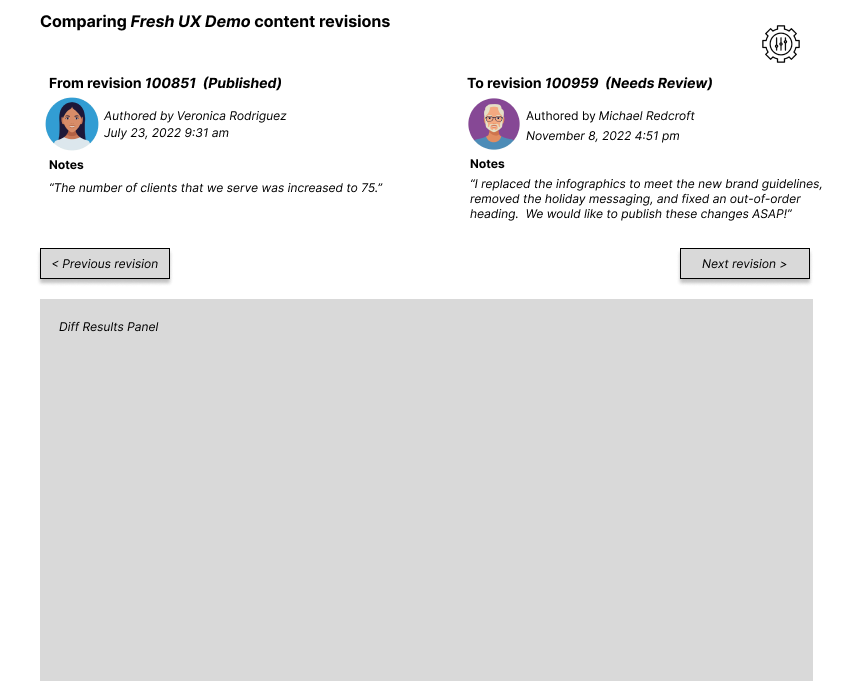Click the Notes label under Michael's revision
Image resolution: width=855 pixels, height=690 pixels.
point(487,164)
